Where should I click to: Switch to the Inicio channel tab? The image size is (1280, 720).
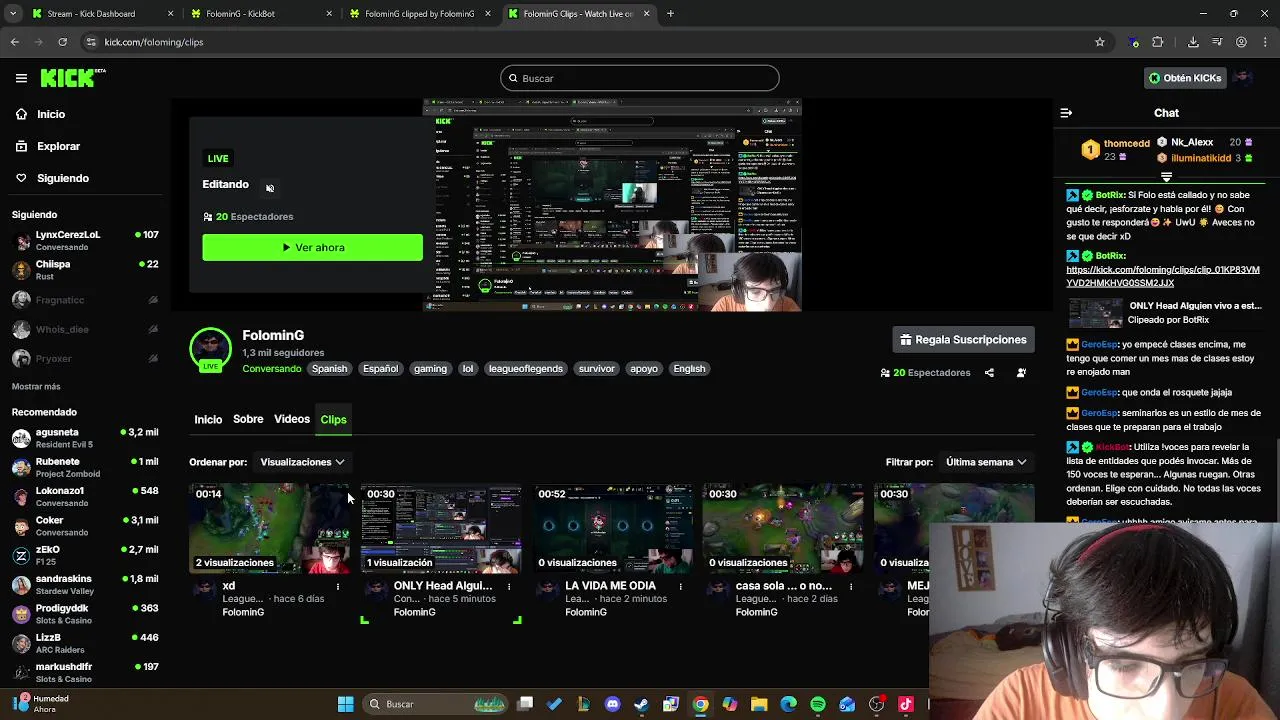tap(208, 419)
